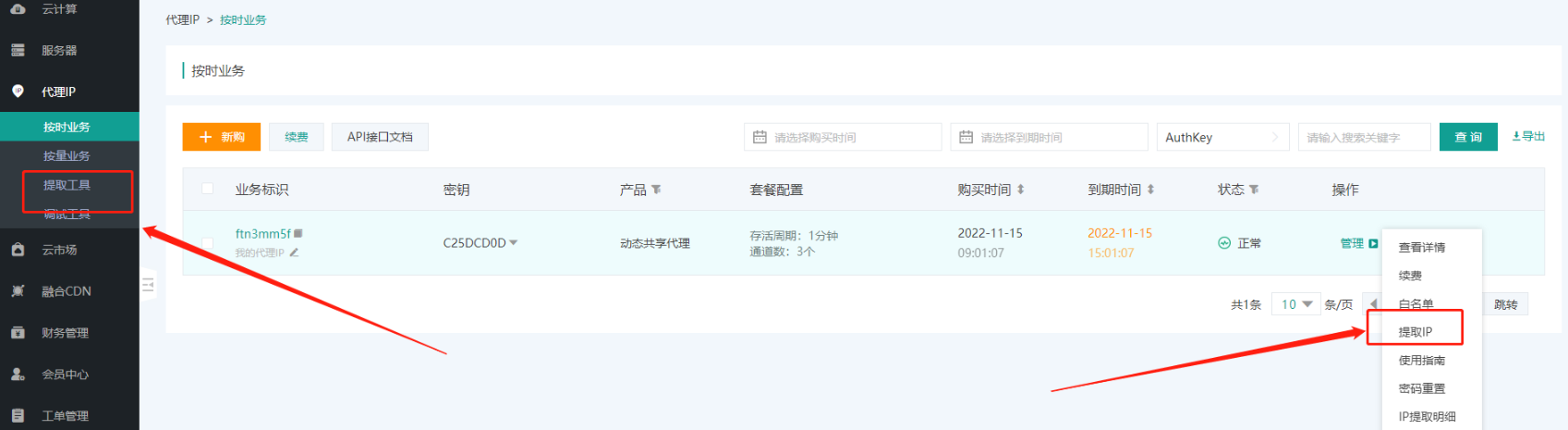Expand the C25DCD0D key dropdown arrow

[x=514, y=243]
